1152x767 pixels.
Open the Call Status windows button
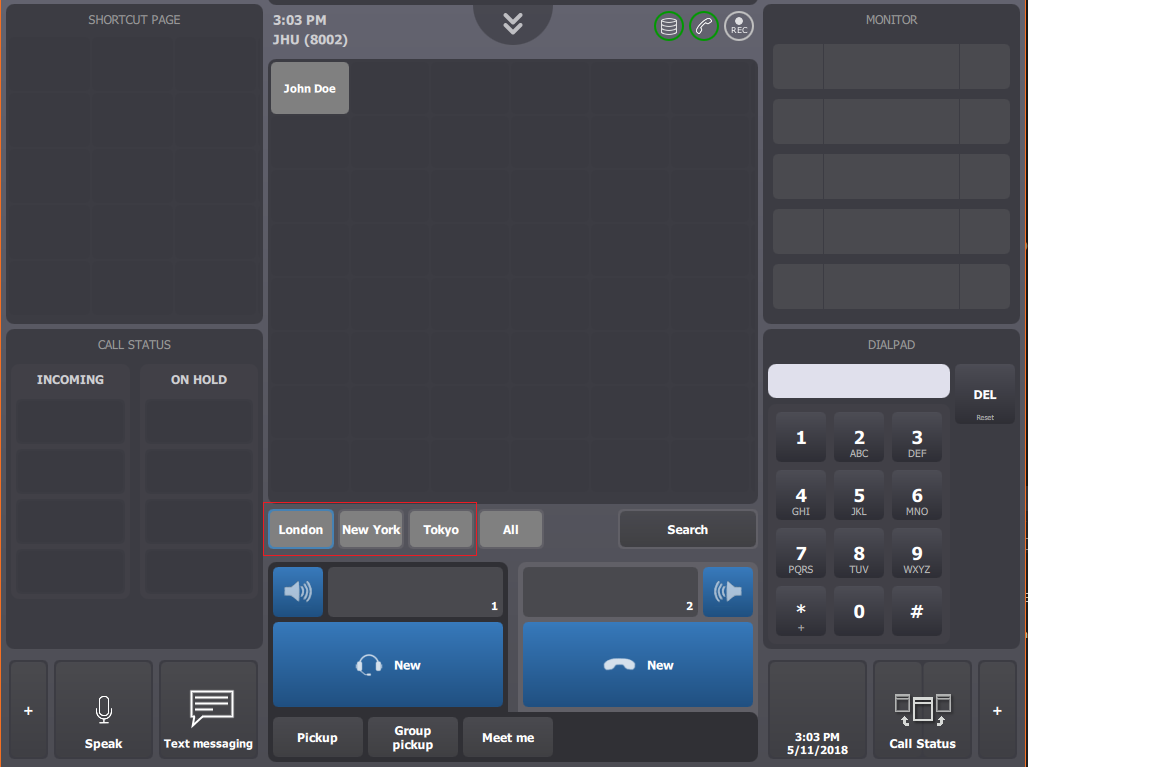[x=923, y=710]
